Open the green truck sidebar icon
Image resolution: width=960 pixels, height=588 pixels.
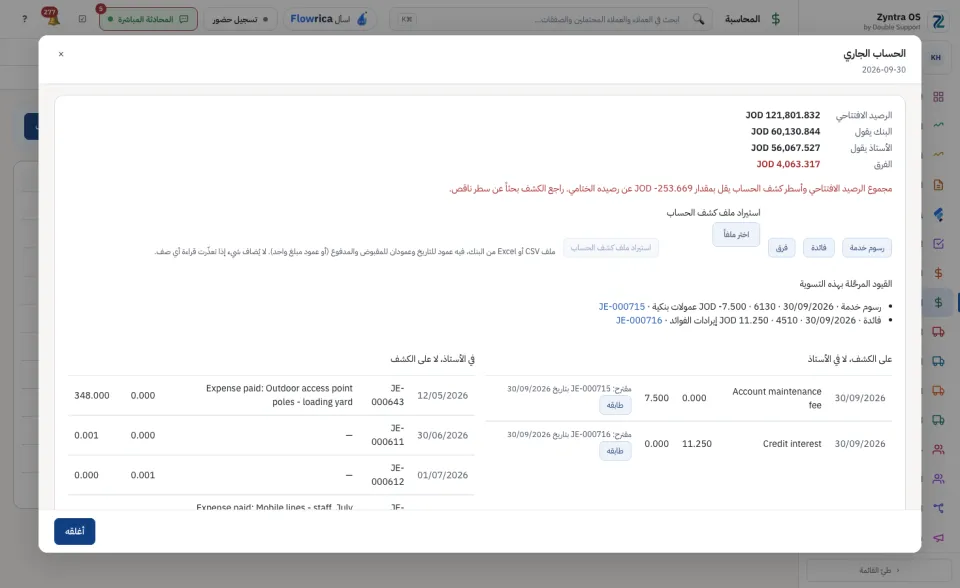tap(938, 420)
